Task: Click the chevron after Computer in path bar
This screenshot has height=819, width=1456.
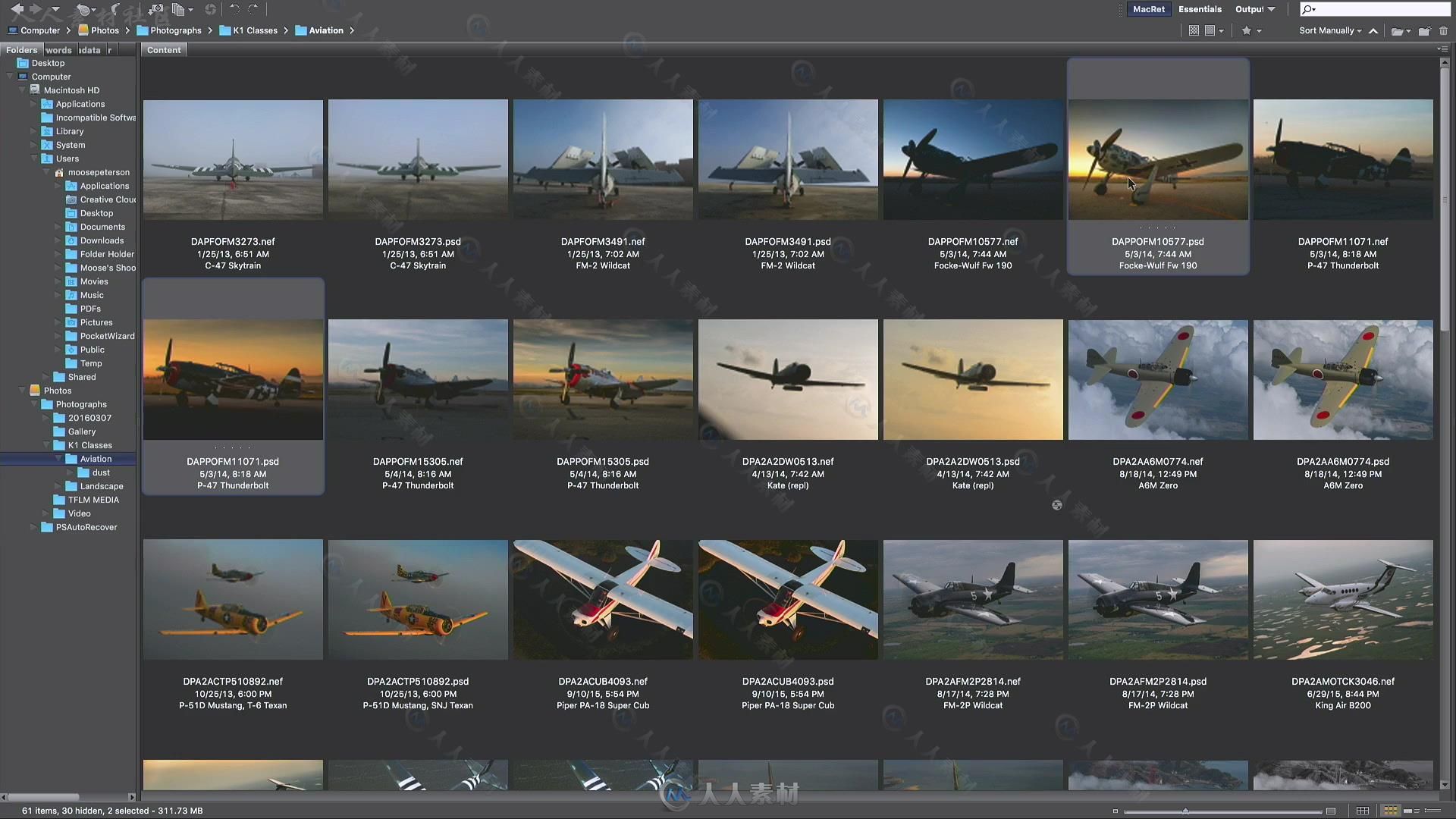Action: coord(68,30)
